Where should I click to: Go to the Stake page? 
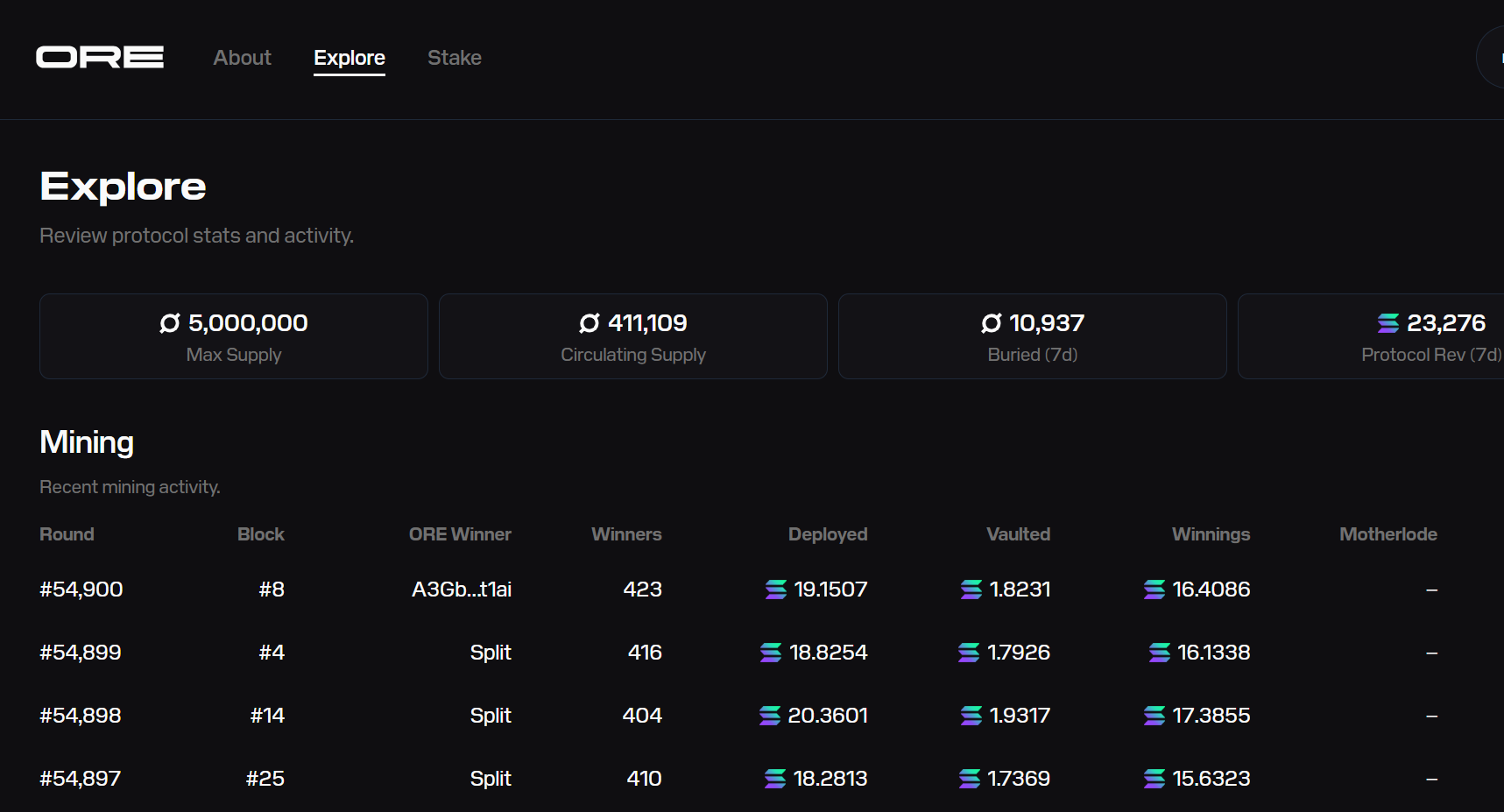[455, 58]
